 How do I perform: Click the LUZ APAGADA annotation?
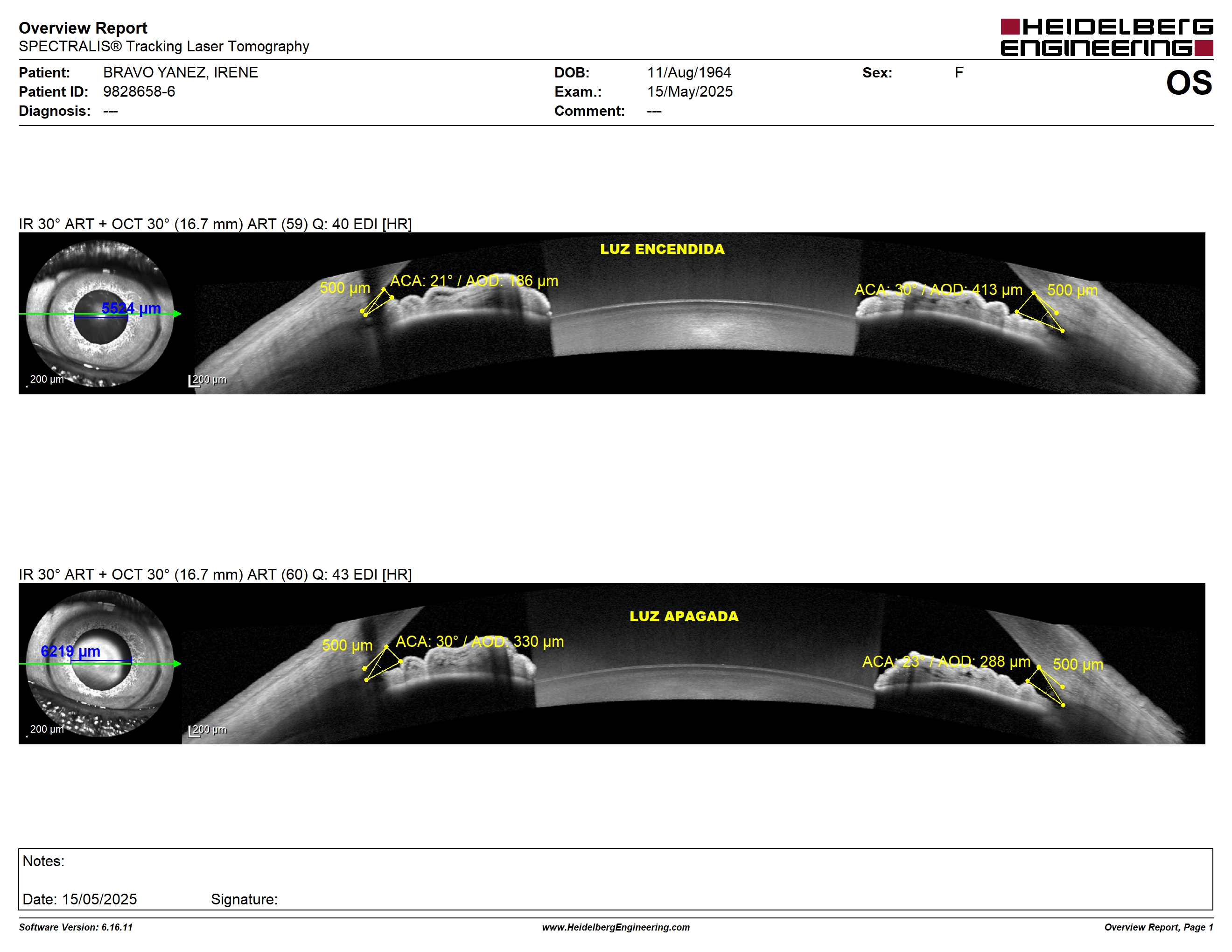[684, 616]
